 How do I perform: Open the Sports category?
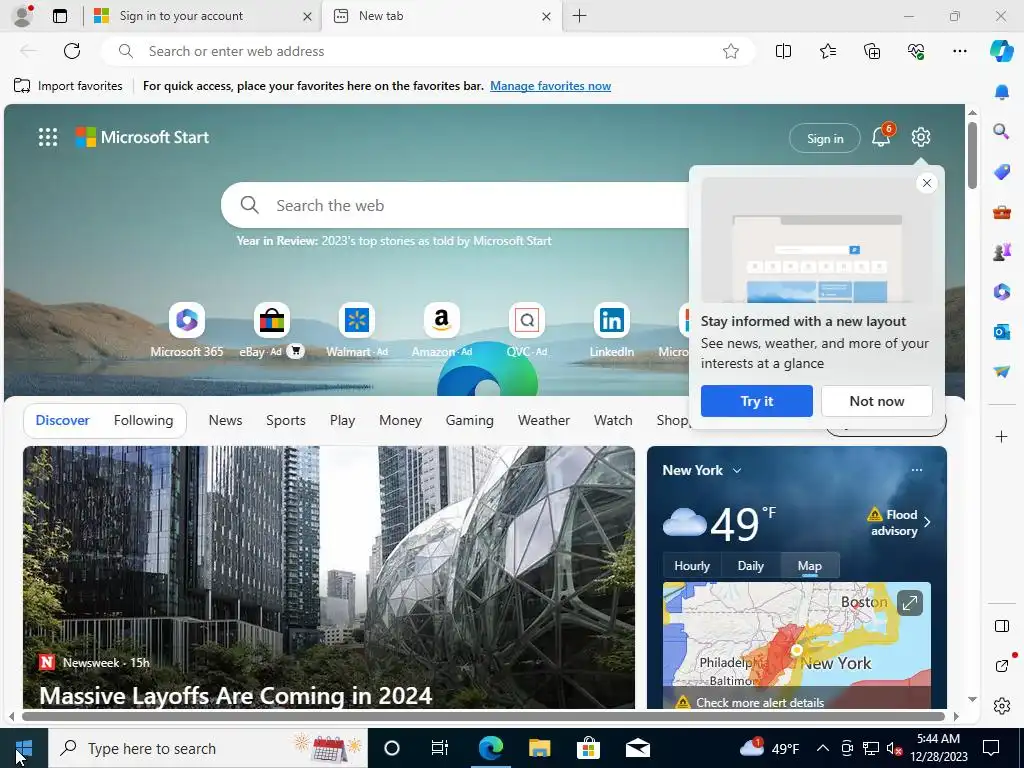[x=285, y=421]
